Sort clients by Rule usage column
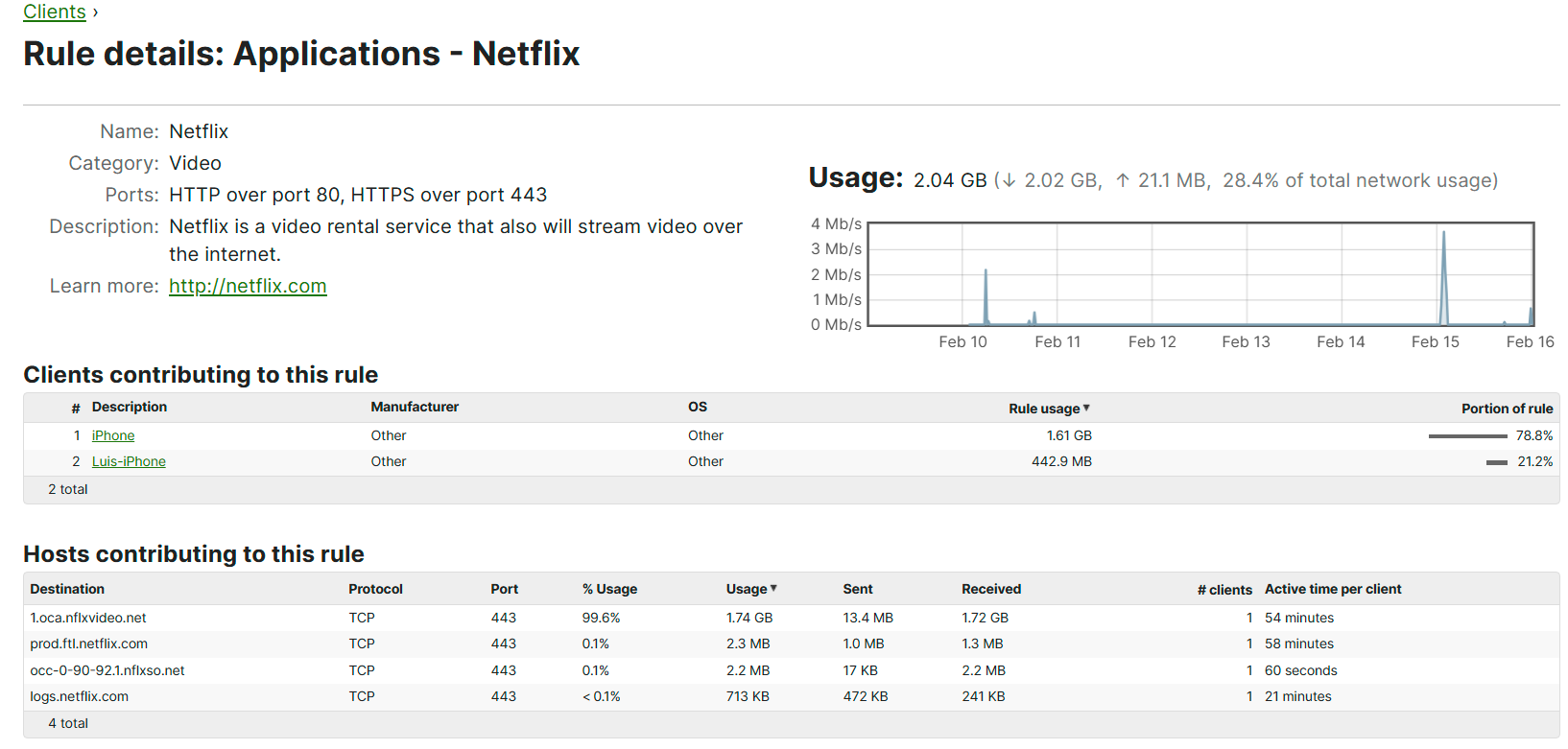 pos(1049,409)
